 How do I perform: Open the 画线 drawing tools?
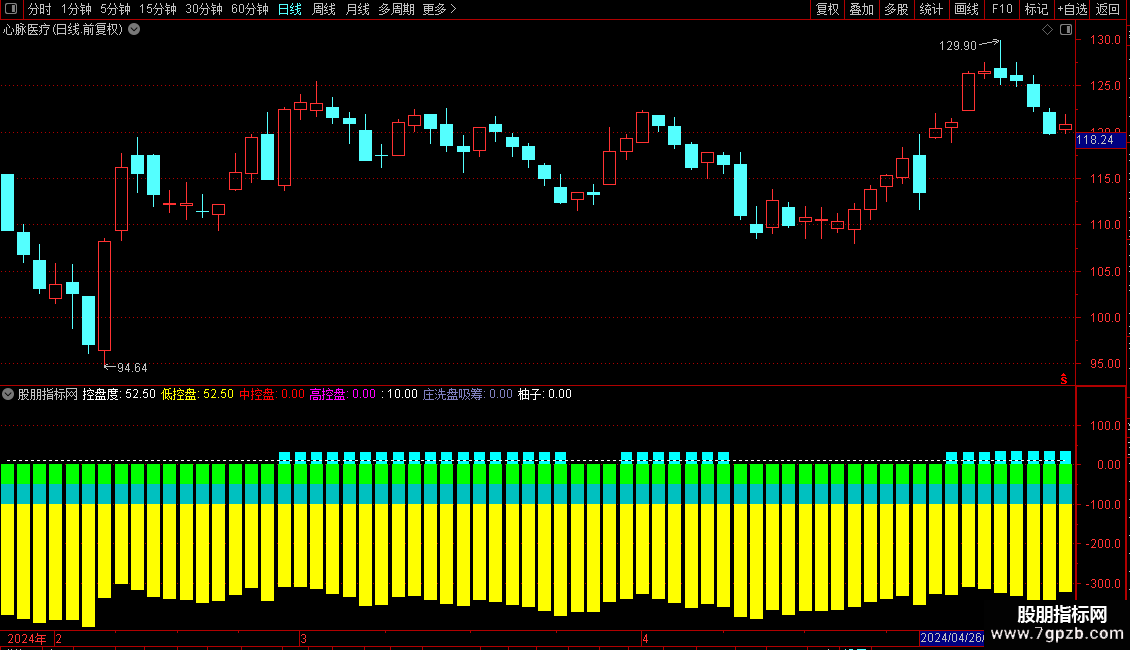(x=966, y=9)
